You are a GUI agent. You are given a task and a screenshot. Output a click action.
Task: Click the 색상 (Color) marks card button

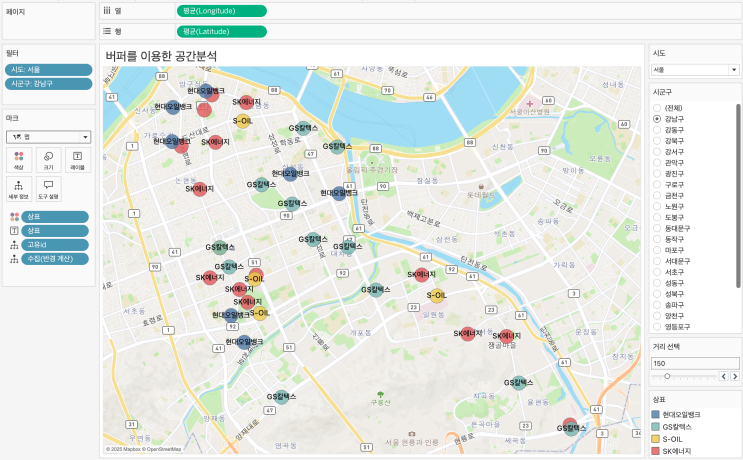coord(19,160)
